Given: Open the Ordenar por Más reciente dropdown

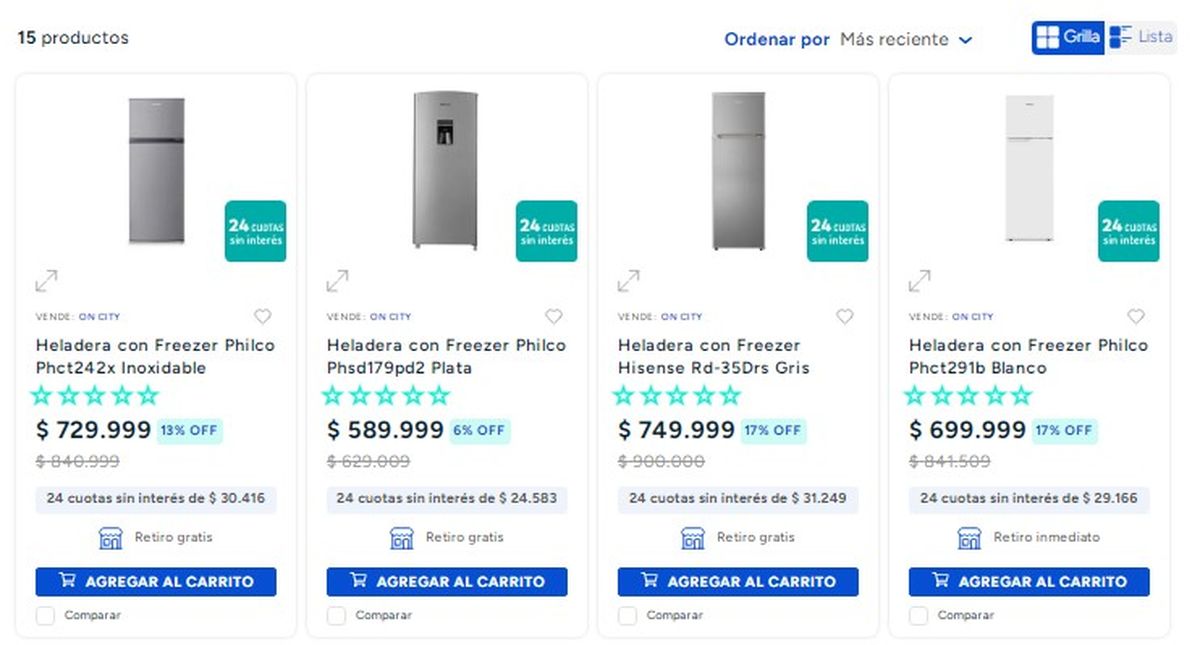Looking at the screenshot, I should tap(906, 40).
